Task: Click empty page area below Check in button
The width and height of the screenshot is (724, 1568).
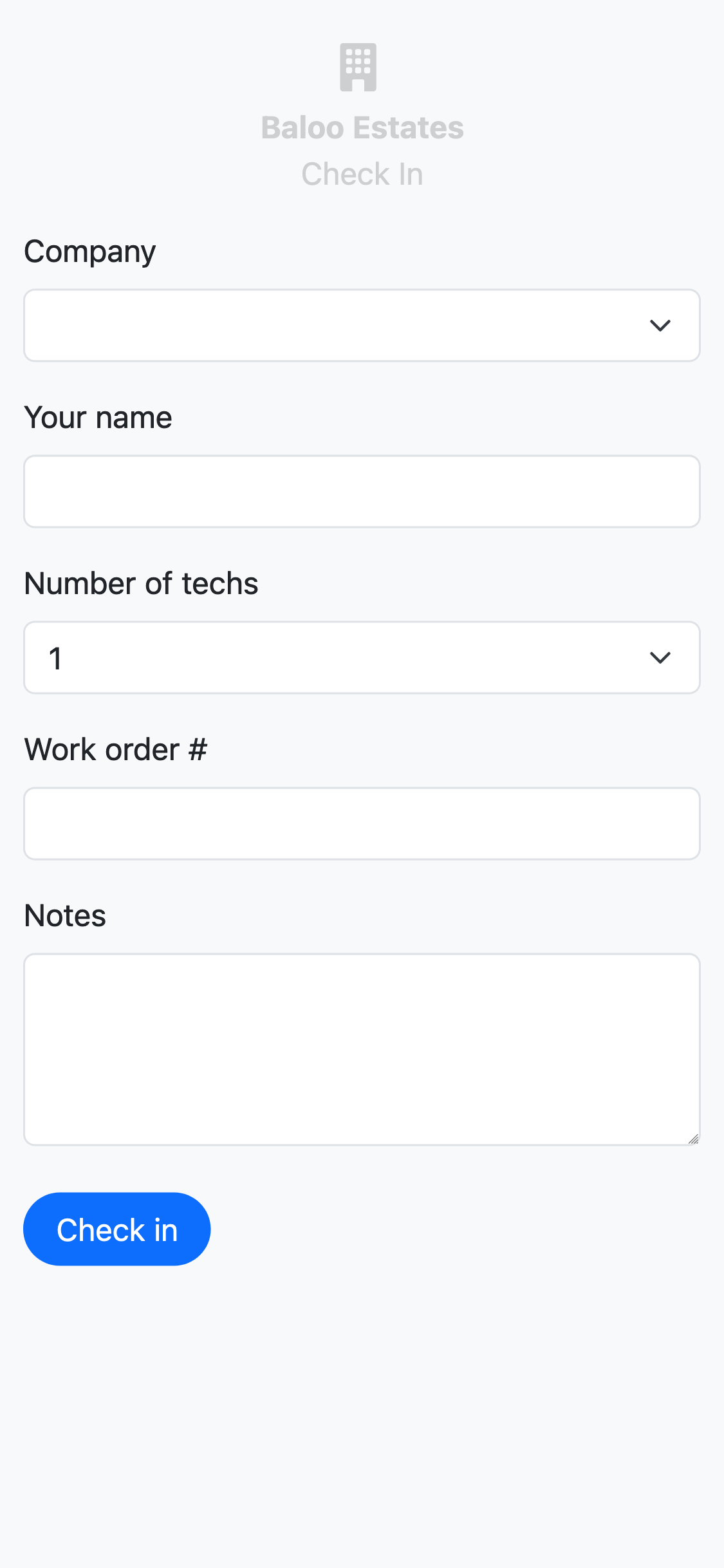Action: pos(362,1416)
